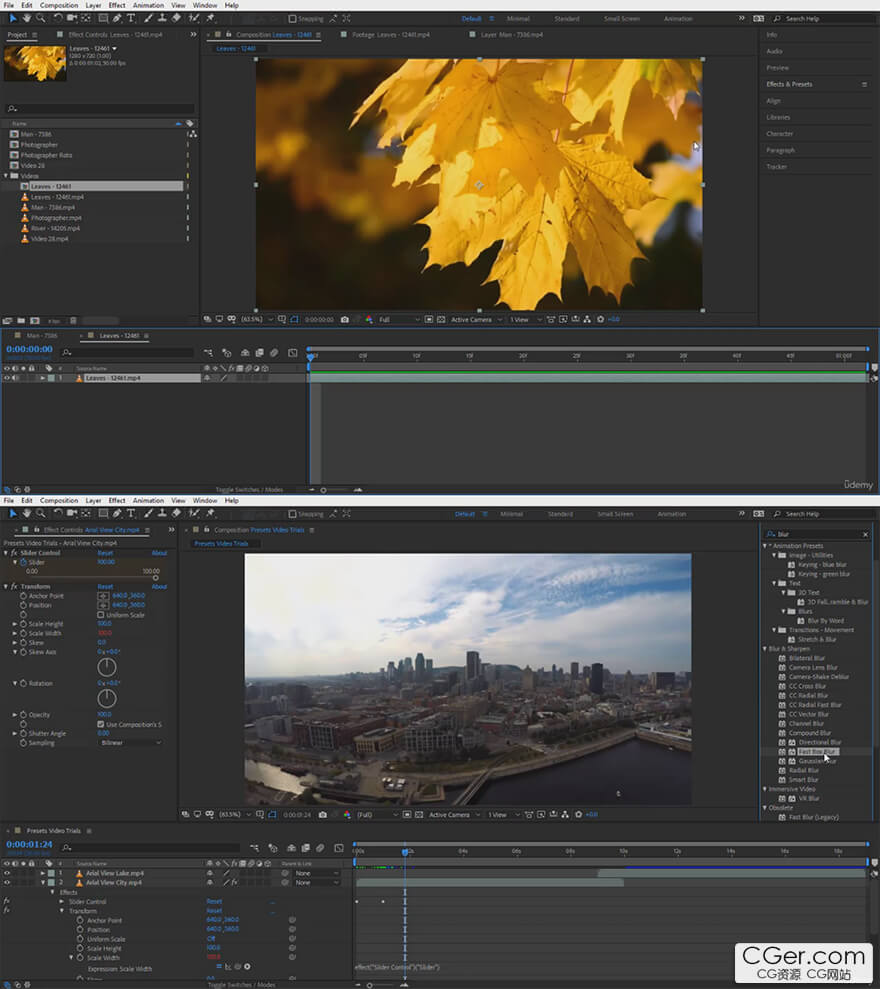Reset the Transform effect in Effect Controls
The height and width of the screenshot is (989, 880).
[x=105, y=587]
